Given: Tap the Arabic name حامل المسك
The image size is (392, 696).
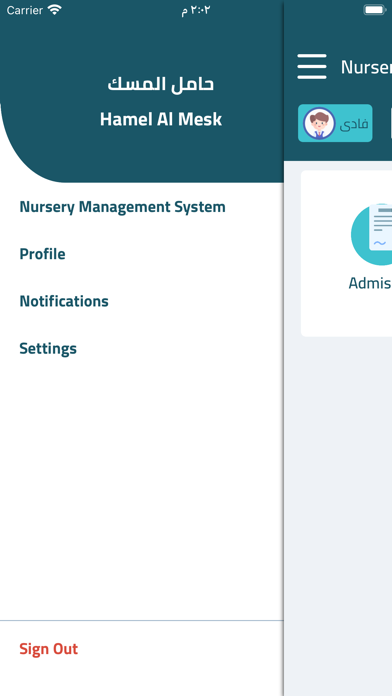Looking at the screenshot, I should (x=161, y=84).
